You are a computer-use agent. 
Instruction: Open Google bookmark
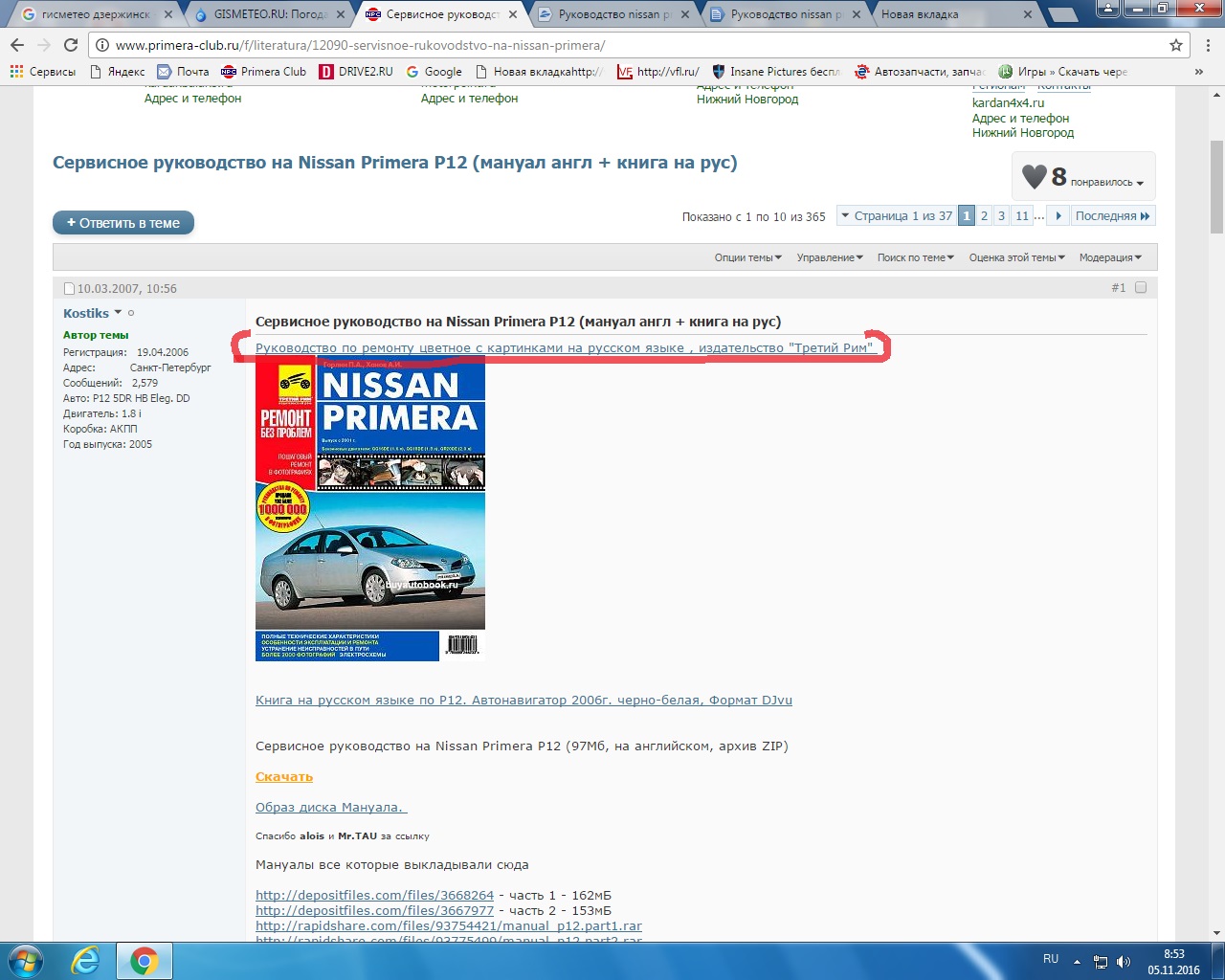(x=434, y=72)
